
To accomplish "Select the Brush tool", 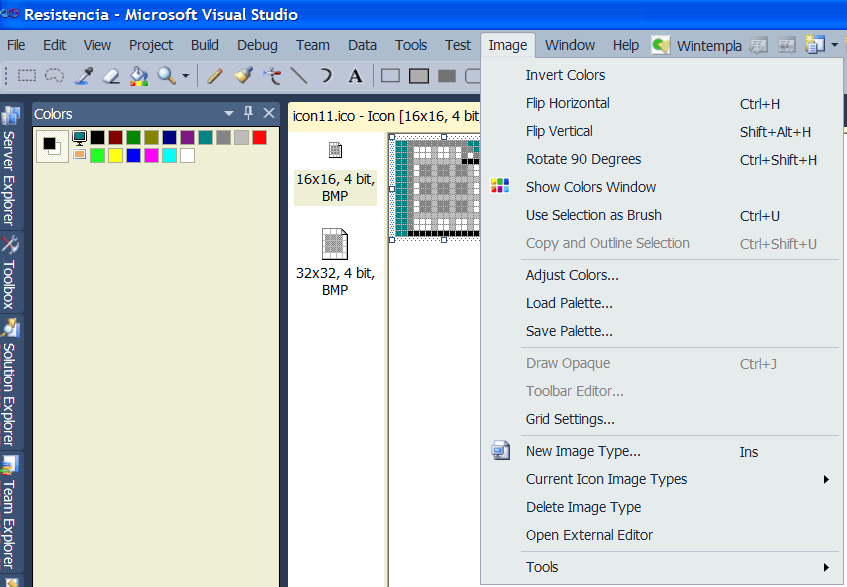I will coord(243,76).
